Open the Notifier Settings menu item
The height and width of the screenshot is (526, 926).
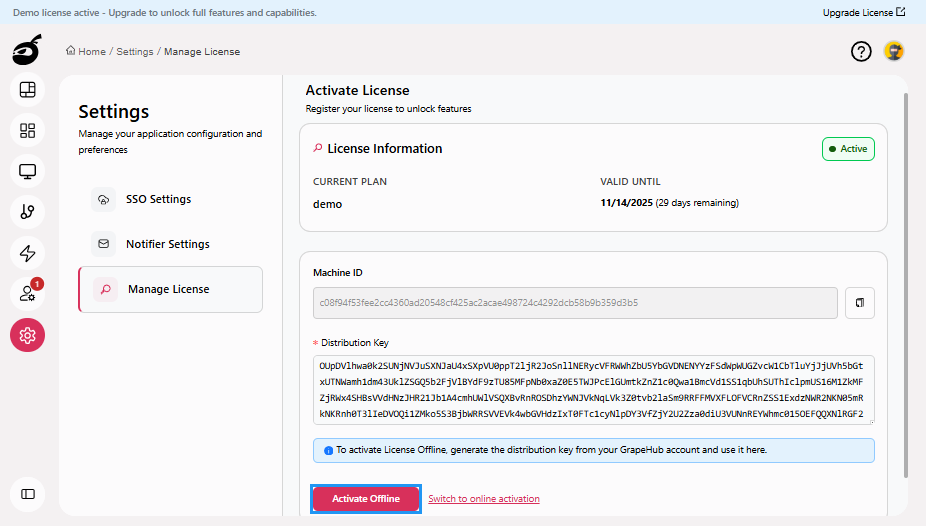[171, 244]
